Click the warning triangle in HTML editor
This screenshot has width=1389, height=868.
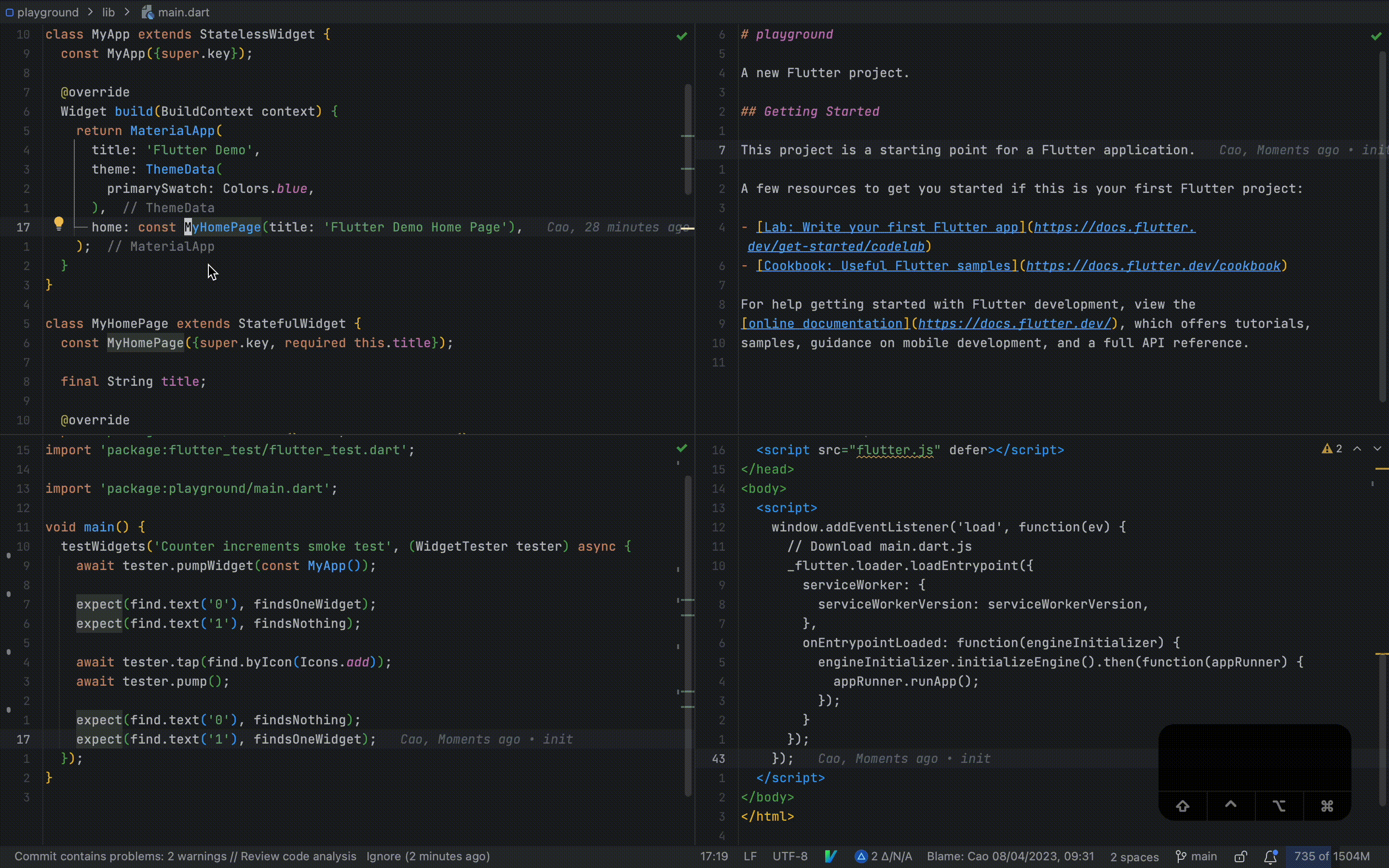[x=1326, y=449]
